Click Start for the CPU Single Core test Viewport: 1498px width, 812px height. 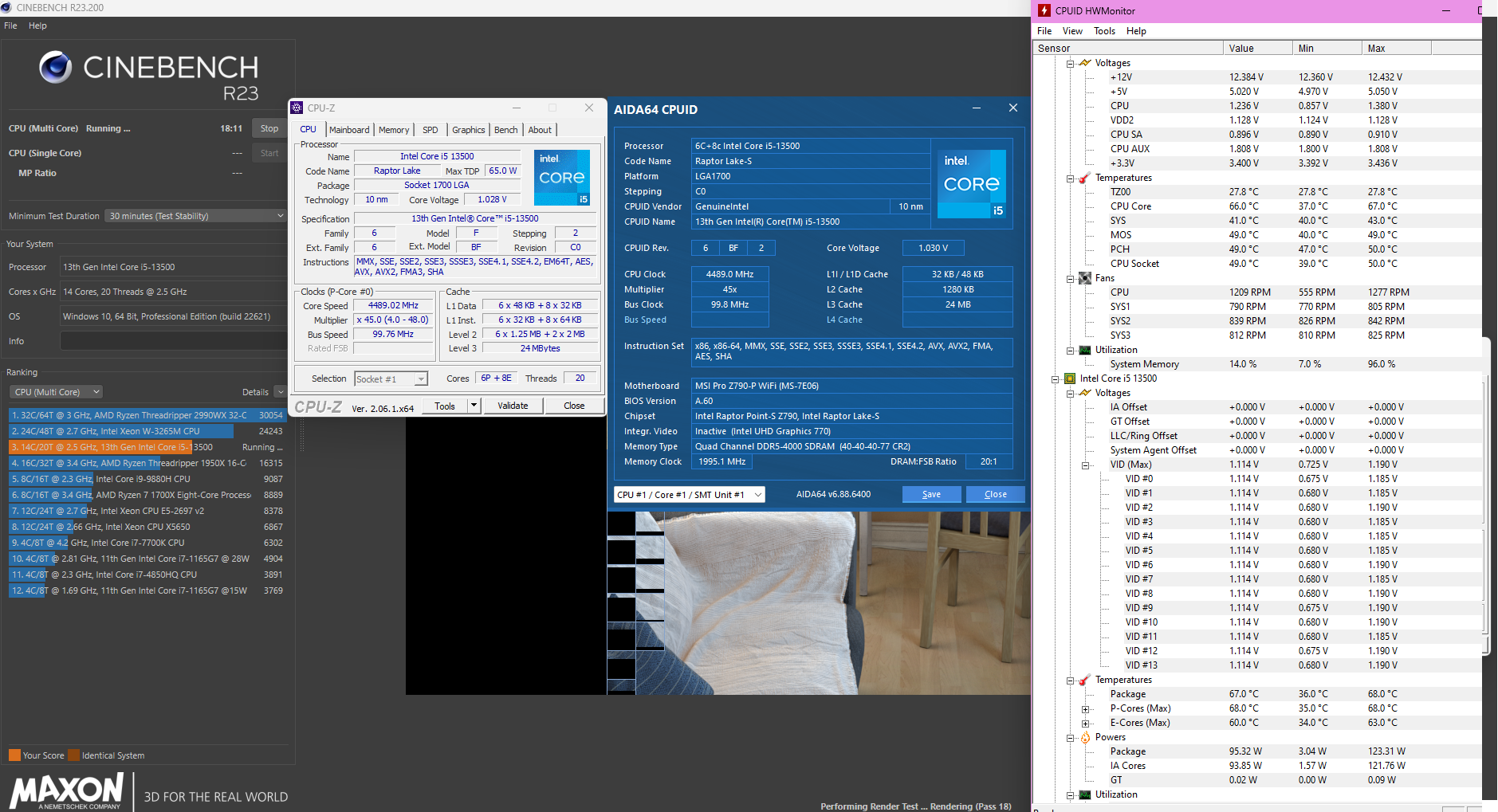coord(269,153)
